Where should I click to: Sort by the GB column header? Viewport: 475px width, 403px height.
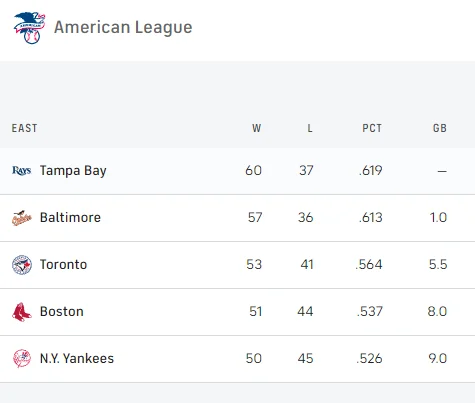point(440,128)
